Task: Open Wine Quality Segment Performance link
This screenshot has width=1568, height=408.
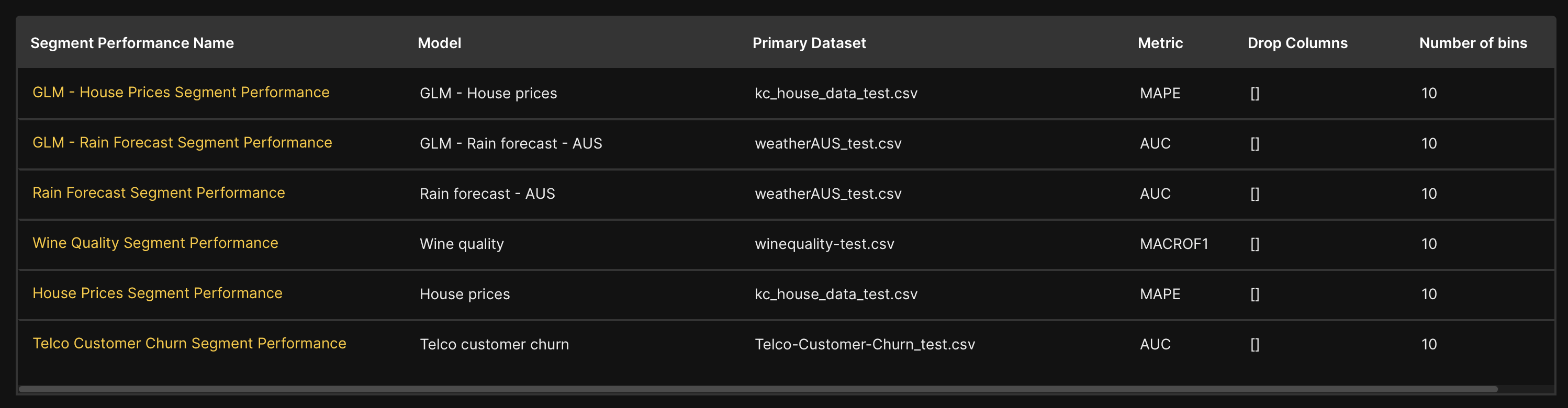Action: 155,243
